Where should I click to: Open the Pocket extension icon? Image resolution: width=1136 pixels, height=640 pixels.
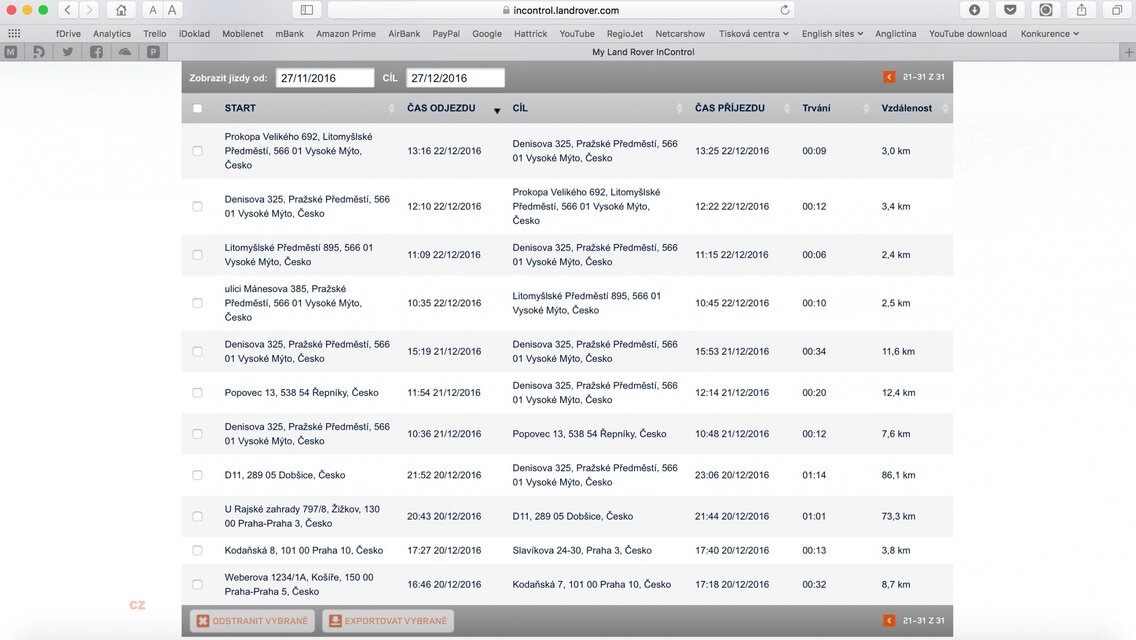point(1010,10)
